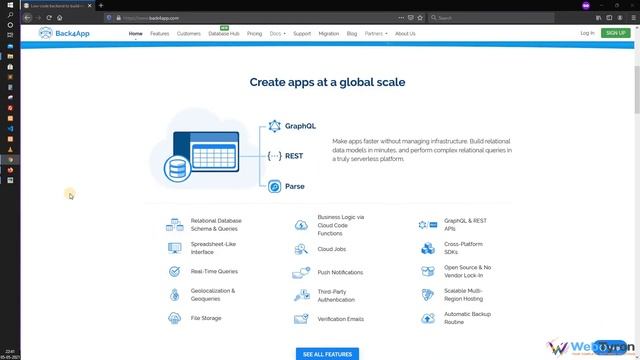Click the REST curly braces icon

(x=274, y=156)
